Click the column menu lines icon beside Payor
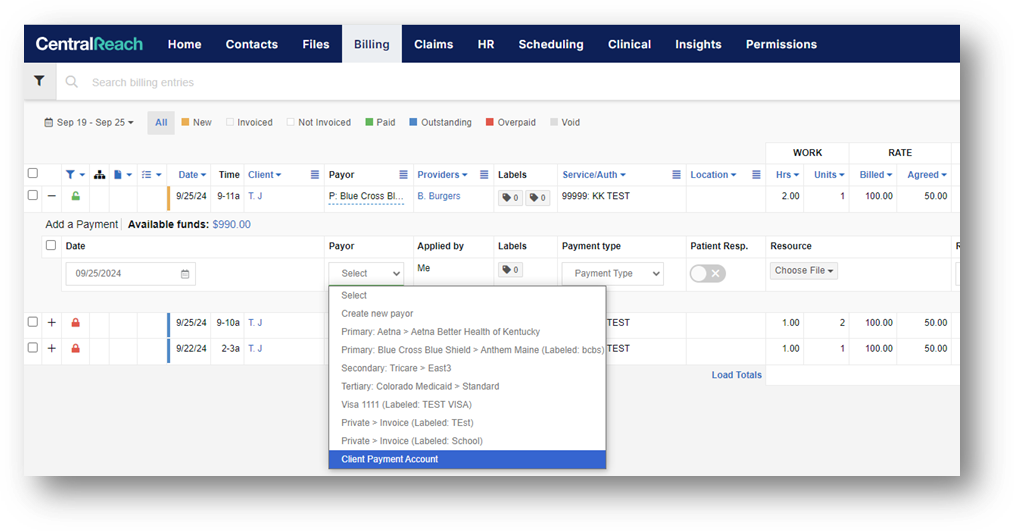Image resolution: width=1014 pixels, height=531 pixels. 404,175
